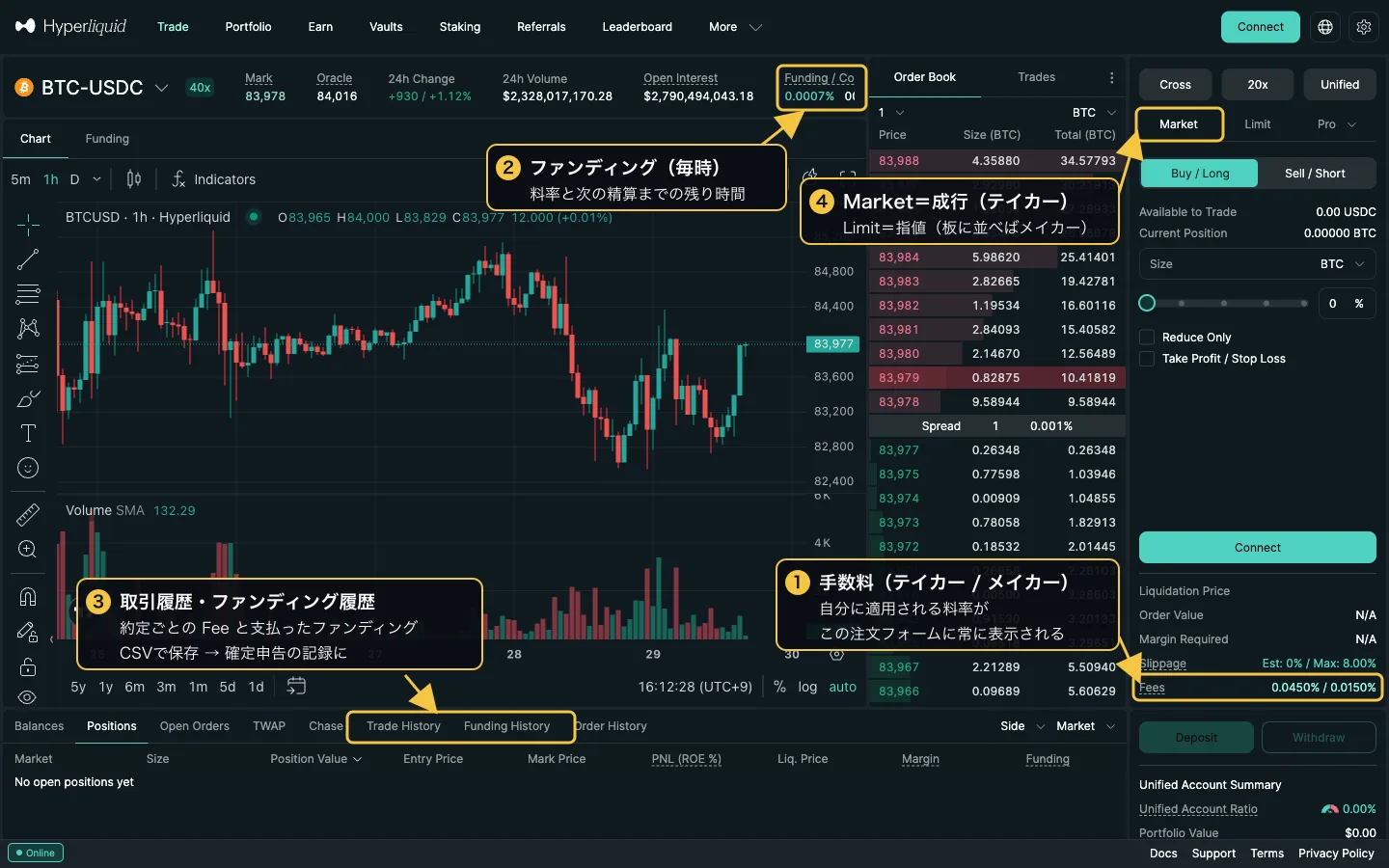Open the language globe menu
The height and width of the screenshot is (868, 1389).
pos(1325,27)
